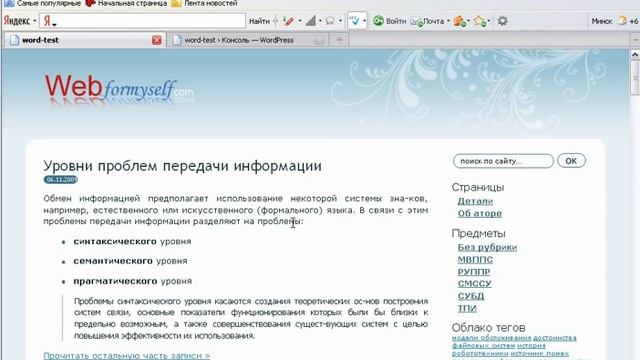Click the Страницы sidebar heading
This screenshot has height=360, width=640.
(x=478, y=187)
